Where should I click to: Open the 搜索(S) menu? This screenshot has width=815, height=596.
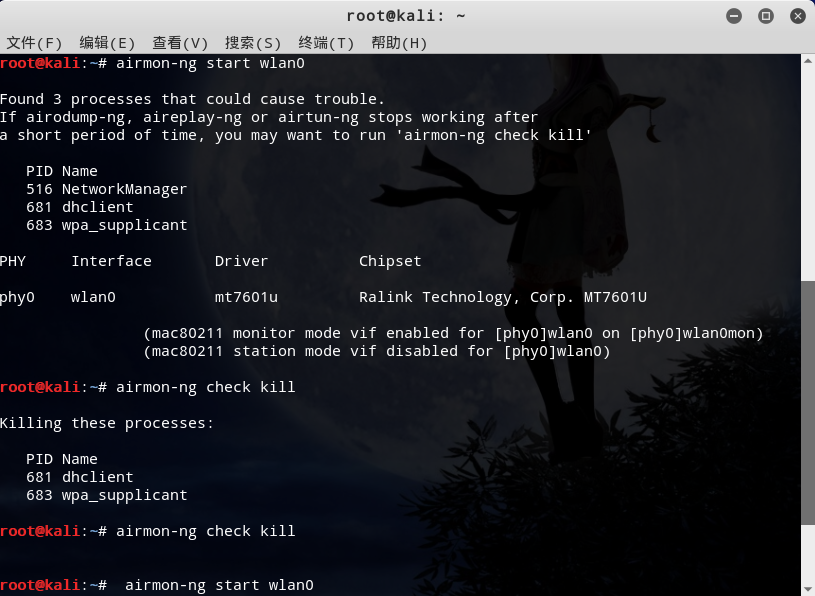click(253, 43)
